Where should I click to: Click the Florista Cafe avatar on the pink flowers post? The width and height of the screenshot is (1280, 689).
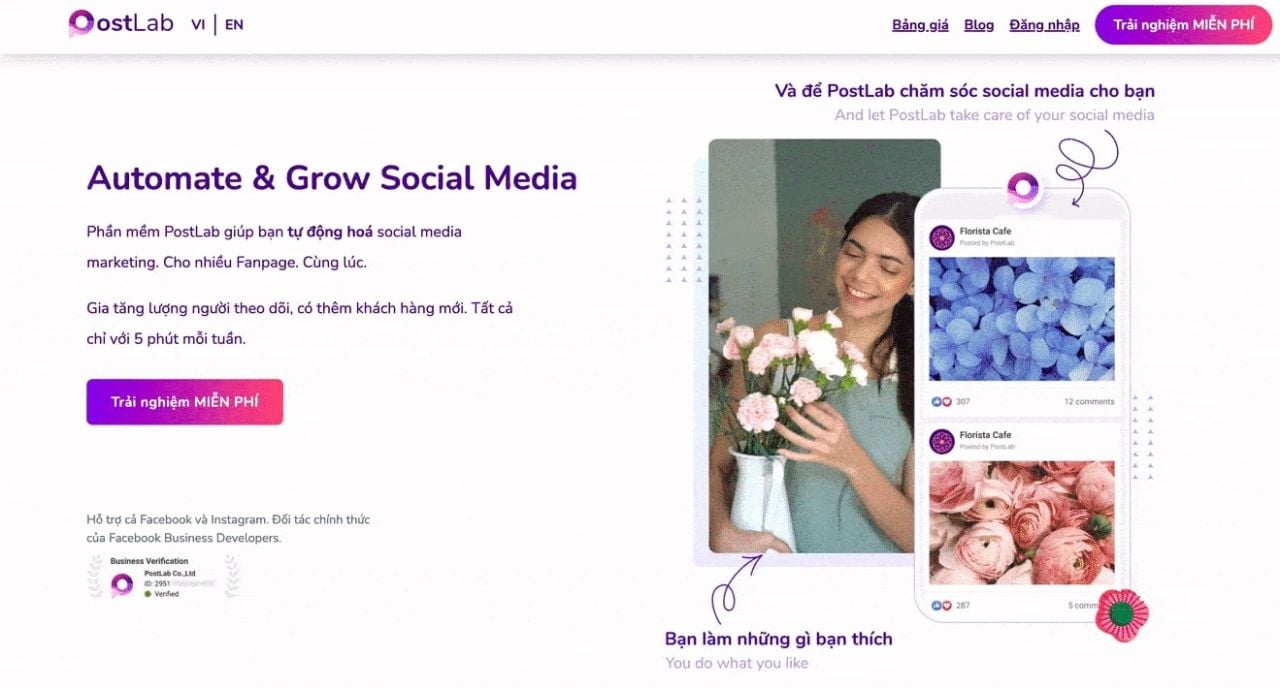942,441
